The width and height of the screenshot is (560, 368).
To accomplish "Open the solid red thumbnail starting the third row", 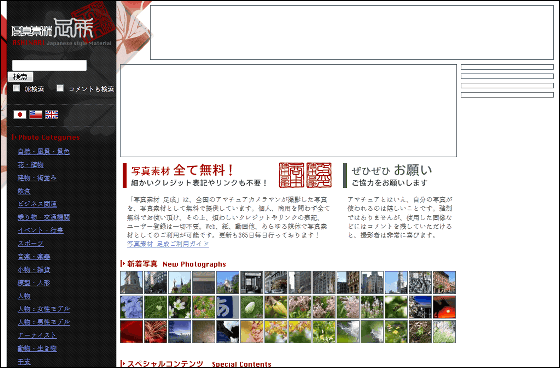I will (131, 332).
